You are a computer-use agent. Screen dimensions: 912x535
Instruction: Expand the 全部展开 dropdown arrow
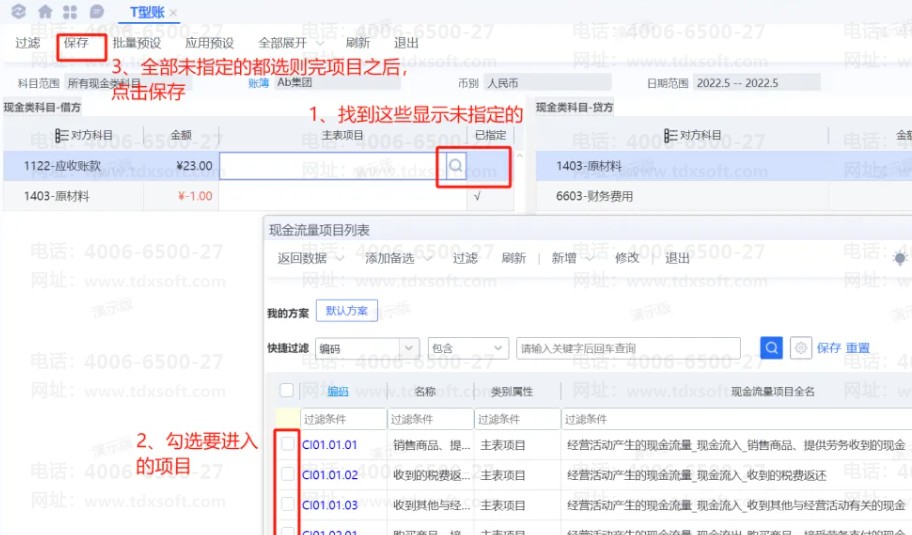tap(319, 44)
